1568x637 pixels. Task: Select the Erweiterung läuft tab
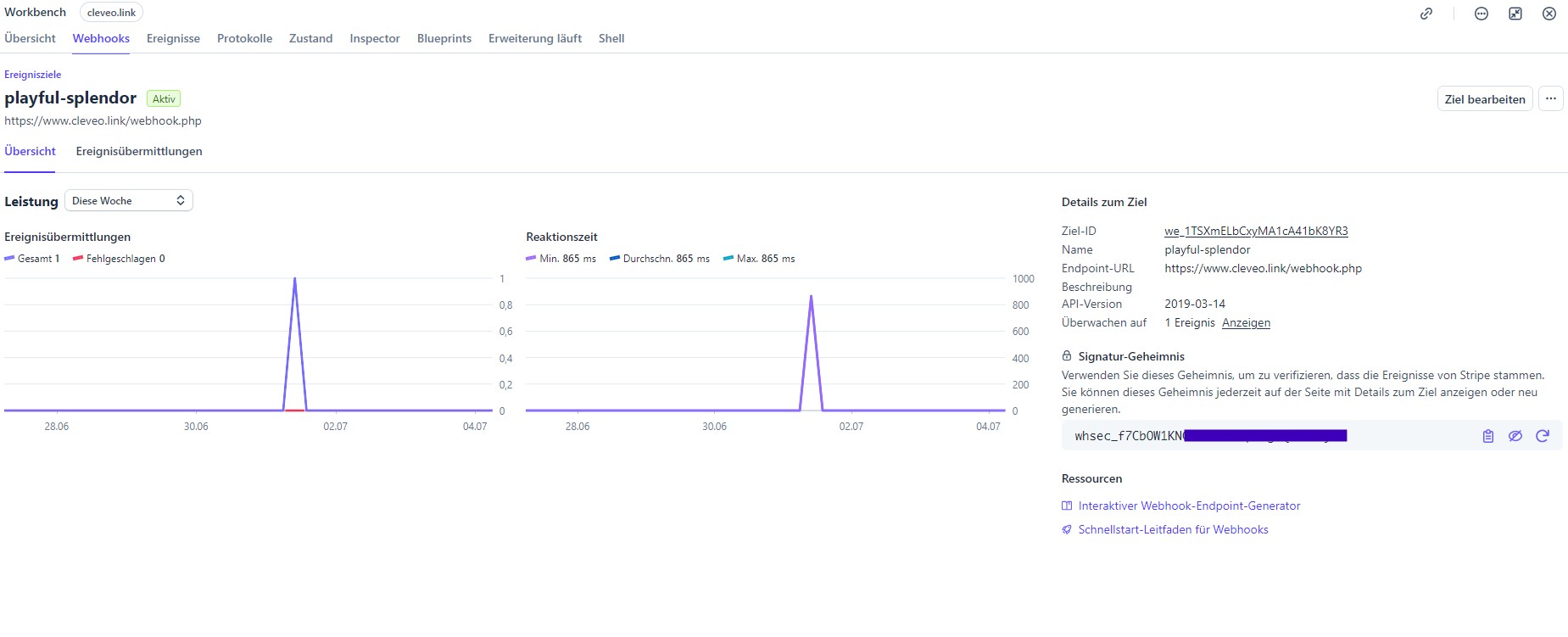click(x=535, y=38)
